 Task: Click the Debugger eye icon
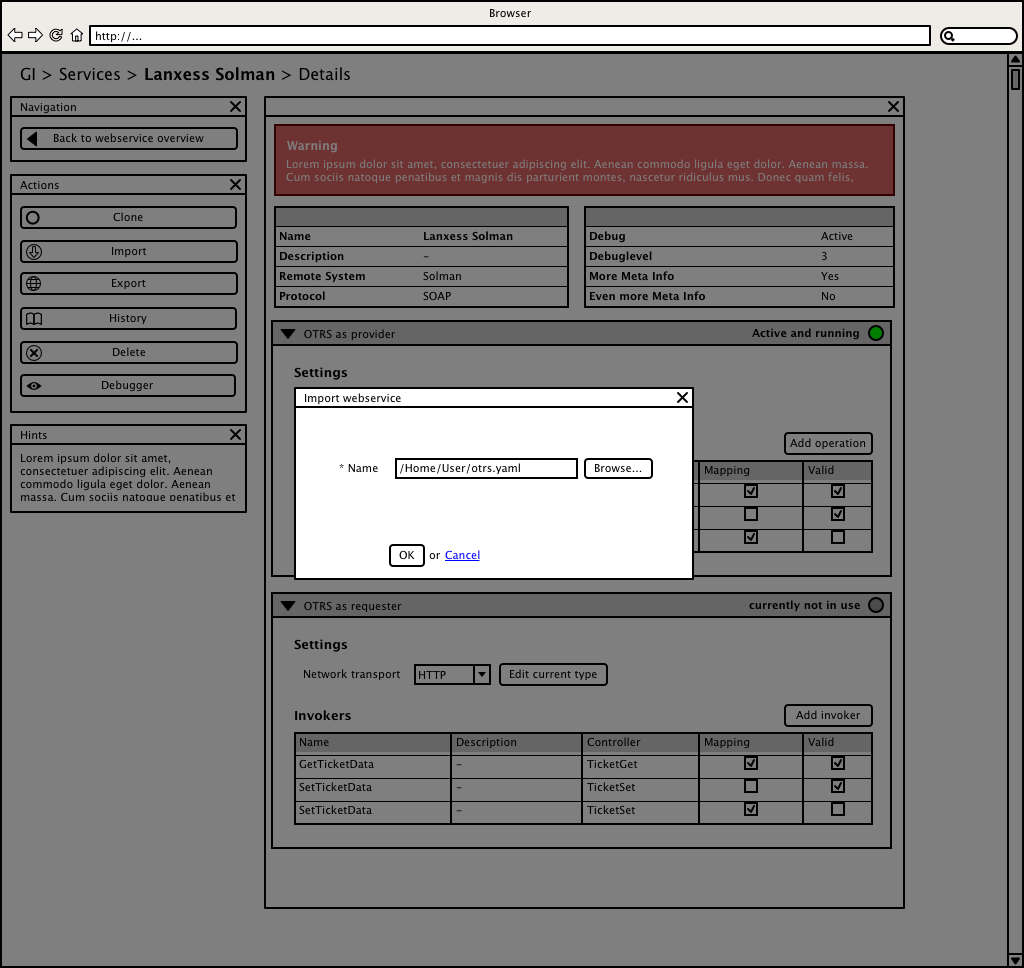click(x=33, y=386)
